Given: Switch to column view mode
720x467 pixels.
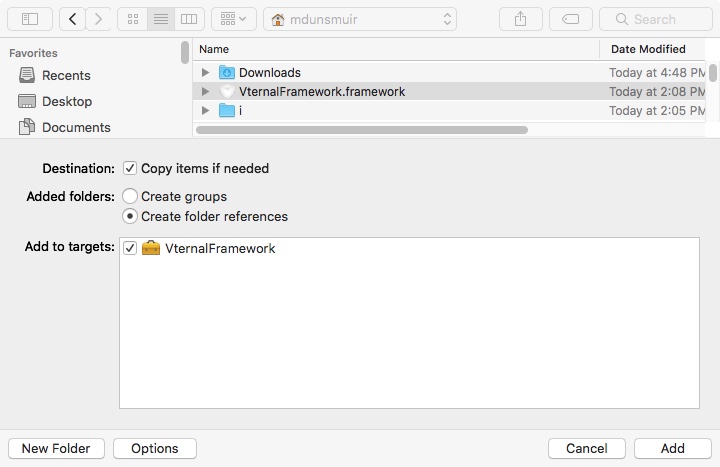Looking at the screenshot, I should pyautogui.click(x=189, y=19).
